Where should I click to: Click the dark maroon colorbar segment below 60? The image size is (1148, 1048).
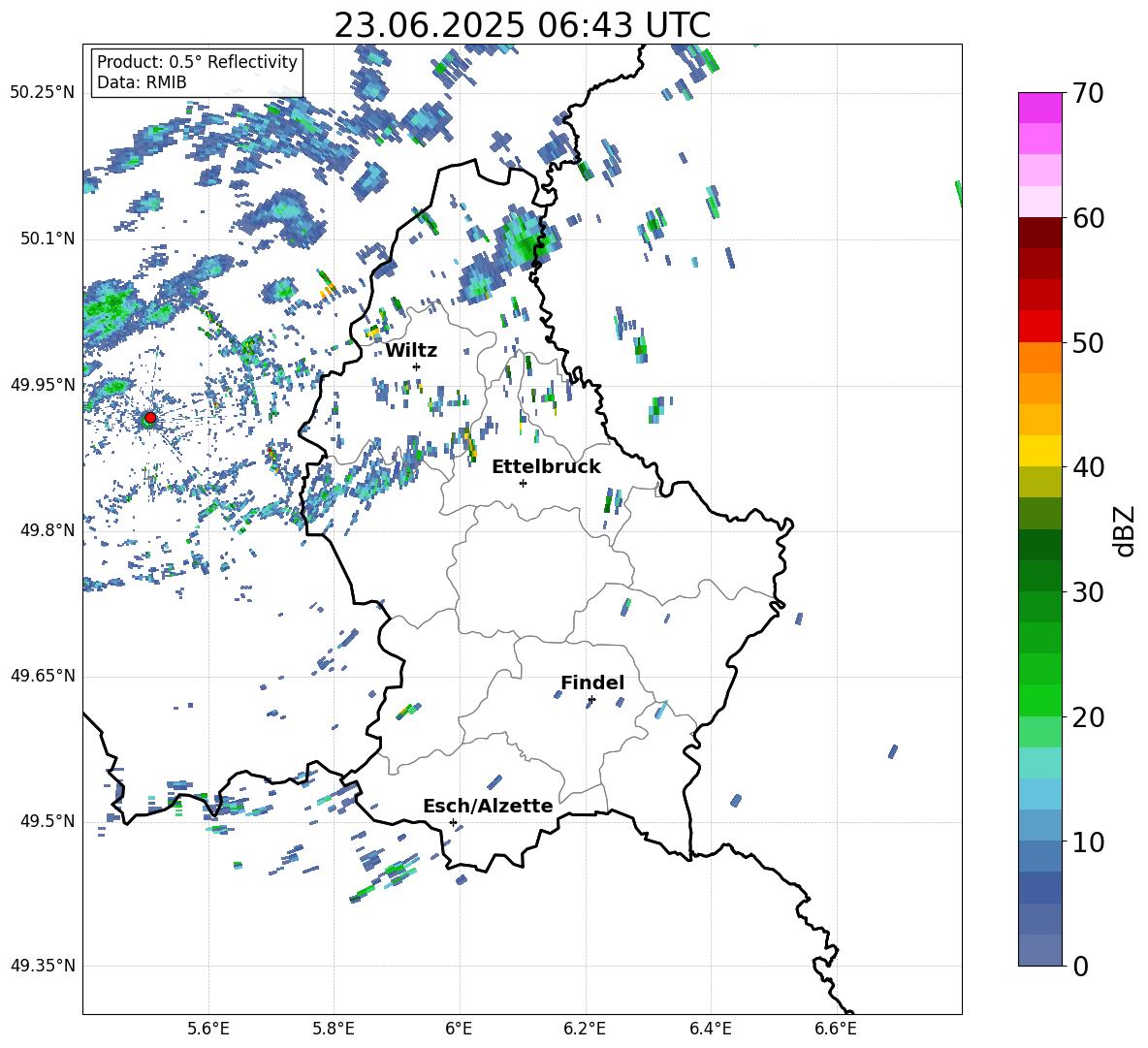(x=1039, y=233)
